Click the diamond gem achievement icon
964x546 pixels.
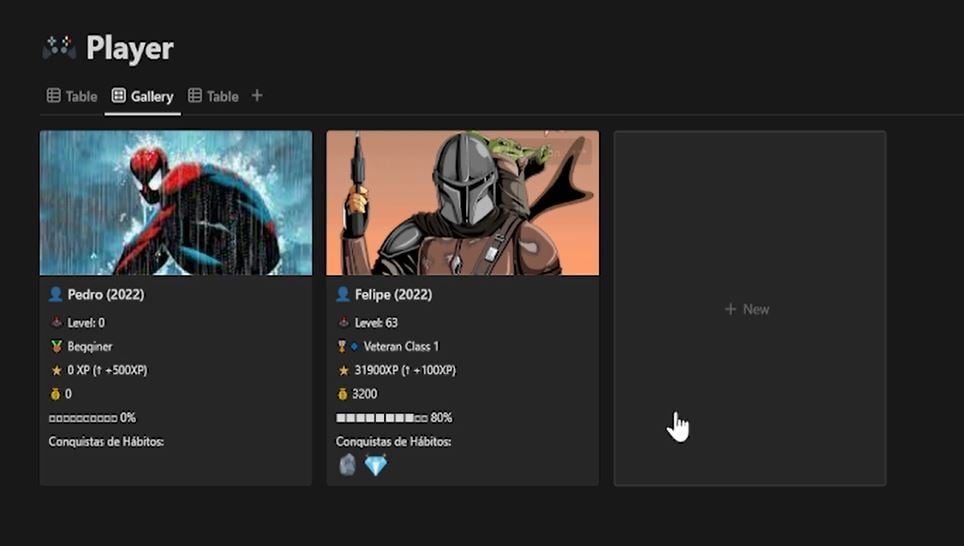tap(376, 465)
